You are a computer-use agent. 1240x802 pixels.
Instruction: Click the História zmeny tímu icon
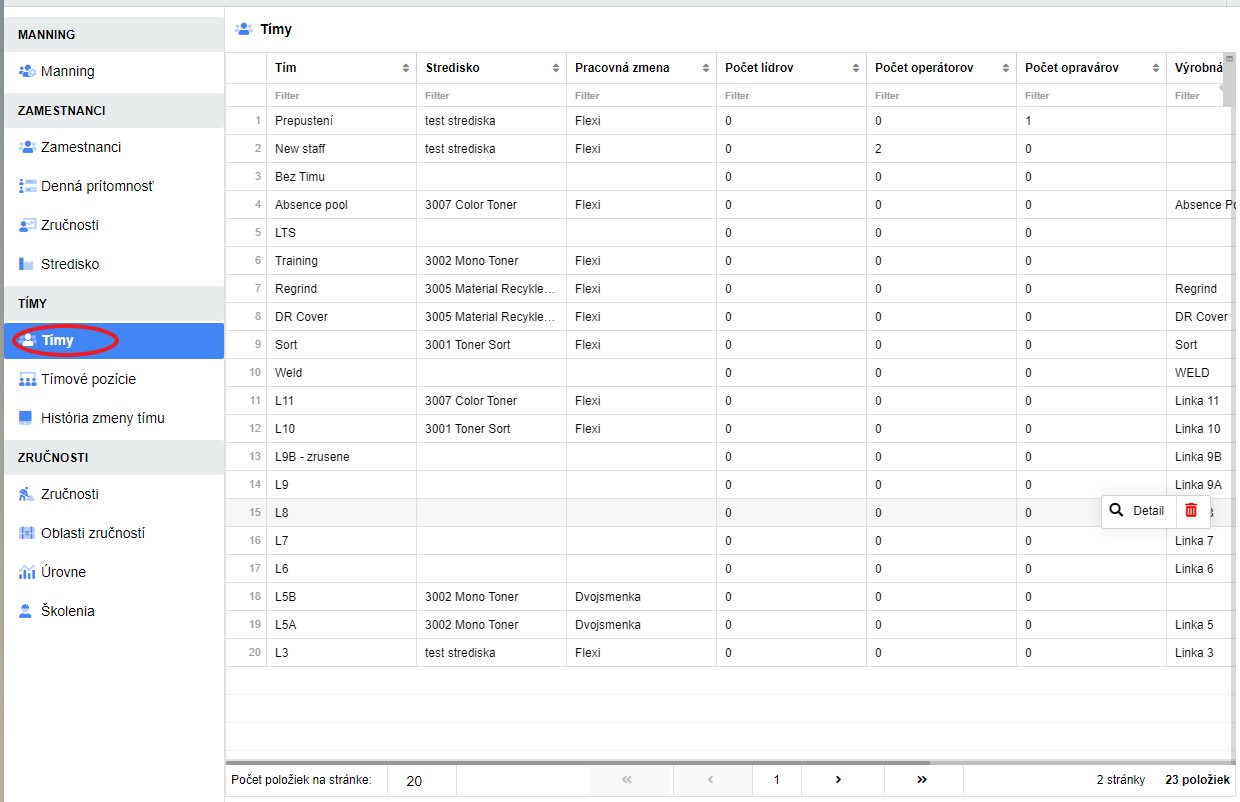[27, 418]
